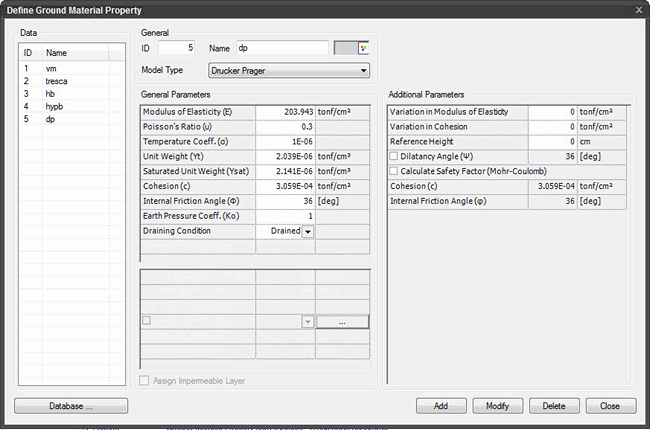Image resolution: width=650 pixels, height=430 pixels.
Task: Click the Delete button
Action: click(554, 406)
